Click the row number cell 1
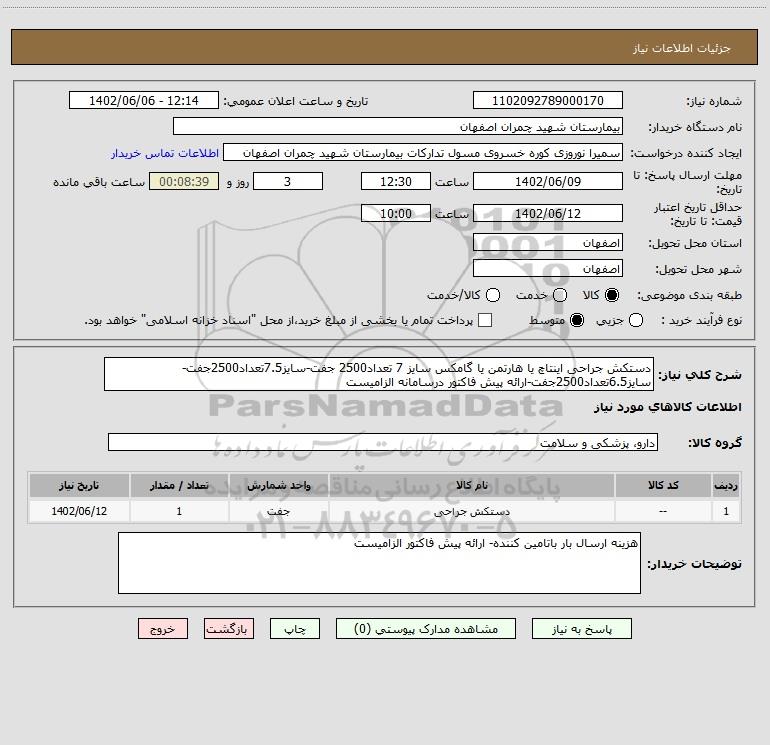The width and height of the screenshot is (770, 745). click(726, 512)
